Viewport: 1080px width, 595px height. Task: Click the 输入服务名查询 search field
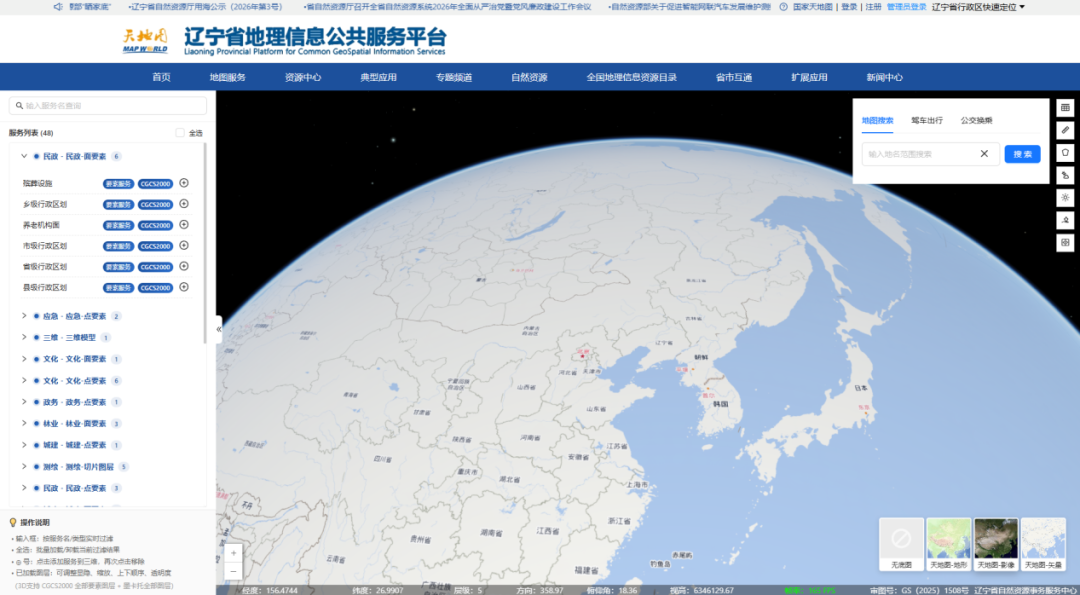108,106
